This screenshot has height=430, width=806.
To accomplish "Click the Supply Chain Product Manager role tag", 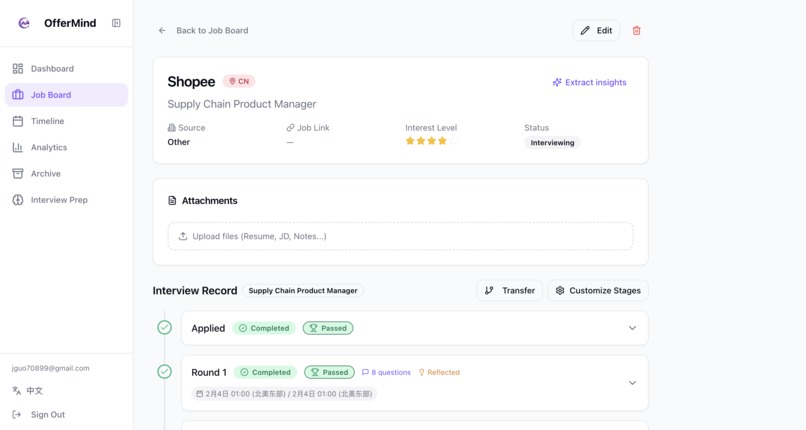I will click(303, 291).
